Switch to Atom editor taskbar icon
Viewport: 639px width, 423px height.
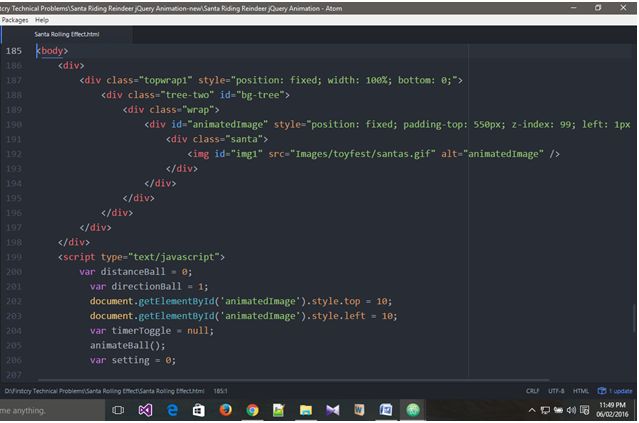(x=413, y=410)
